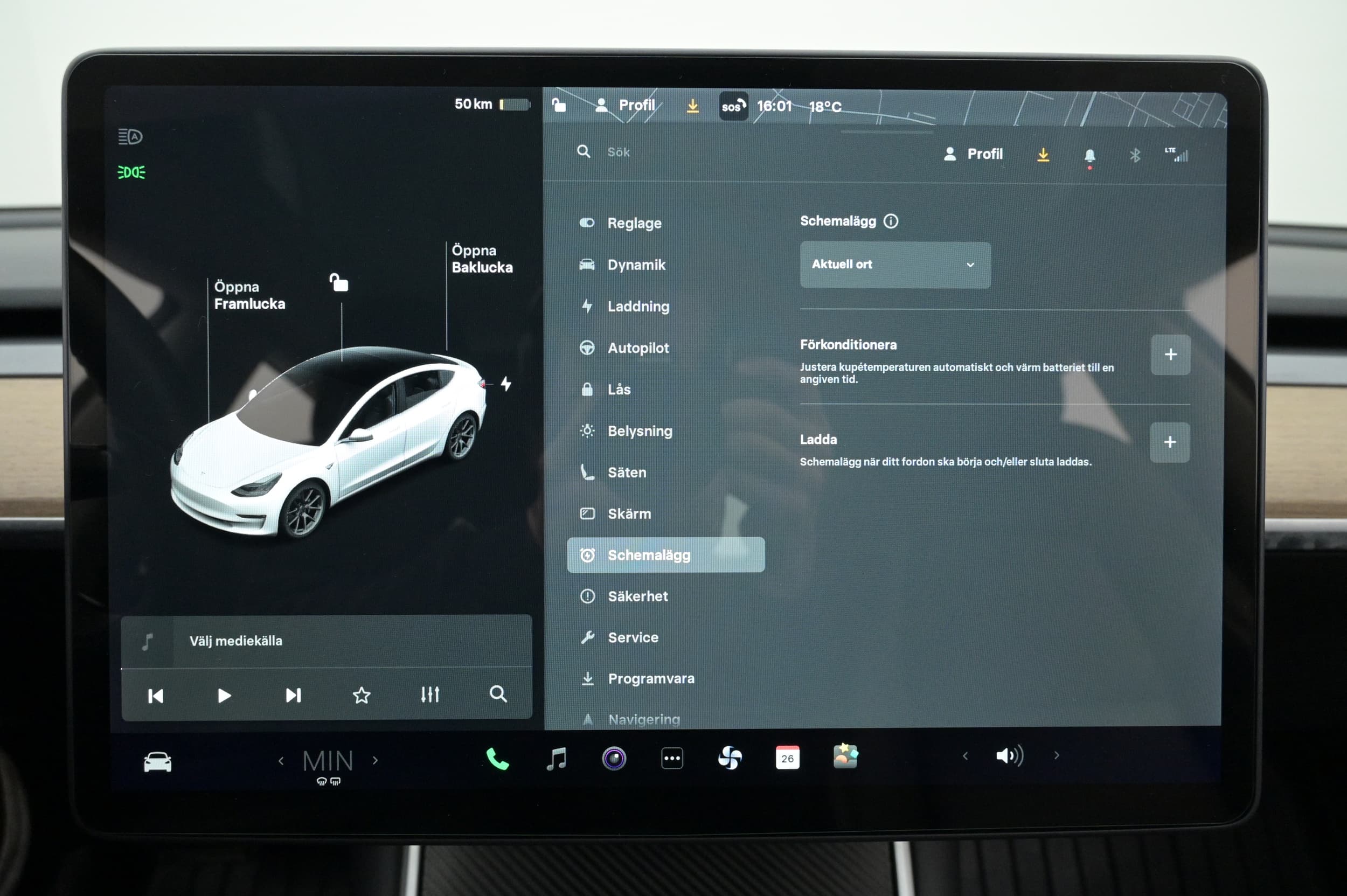
Task: Tap the 16:01 clock
Action: pyautogui.click(x=774, y=106)
